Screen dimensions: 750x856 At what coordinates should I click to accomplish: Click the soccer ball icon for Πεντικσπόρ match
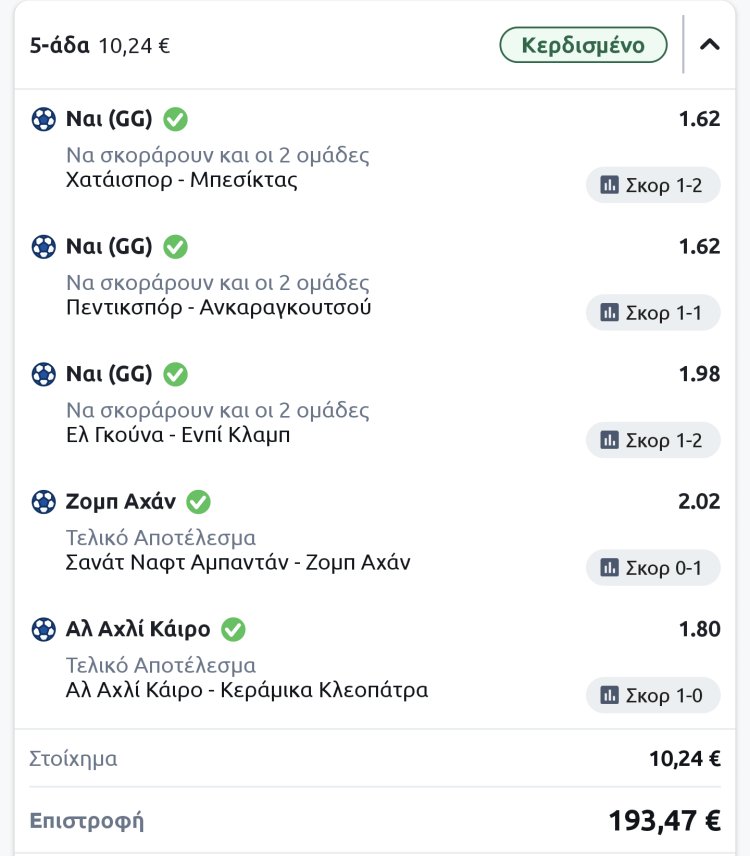click(43, 247)
